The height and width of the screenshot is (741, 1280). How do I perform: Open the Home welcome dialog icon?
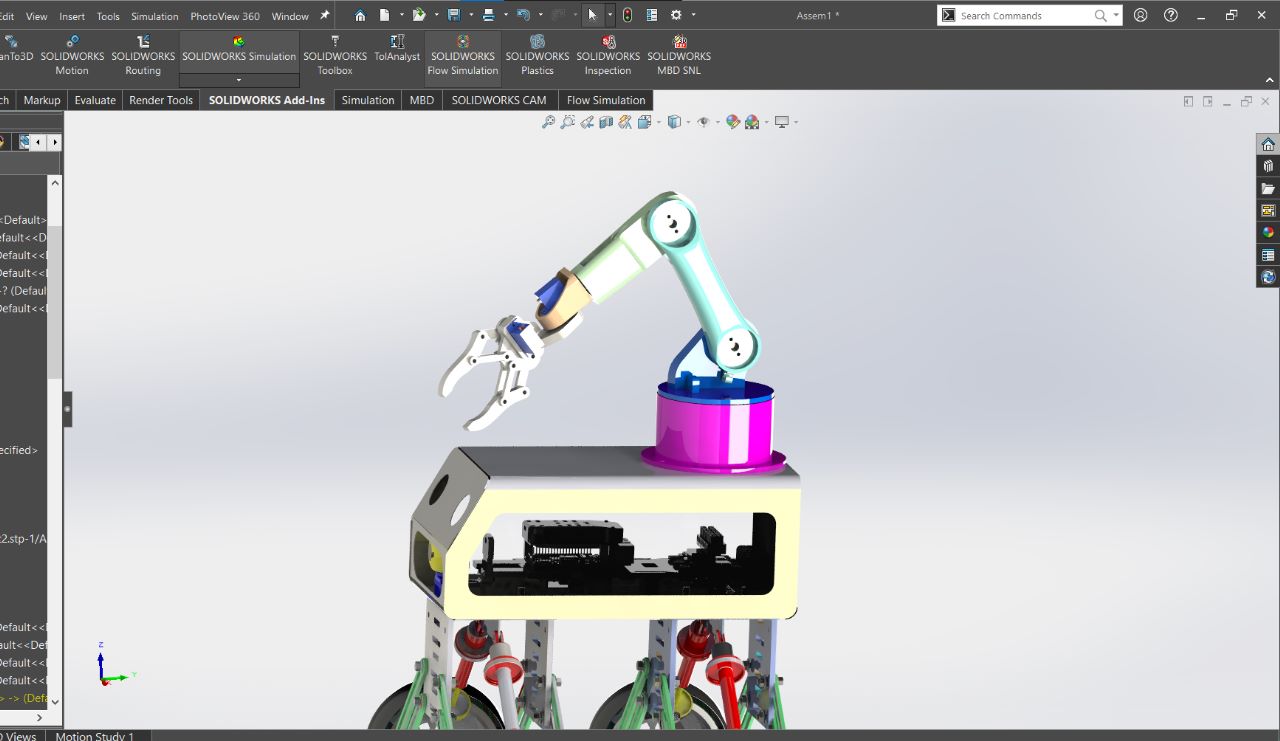coord(360,15)
